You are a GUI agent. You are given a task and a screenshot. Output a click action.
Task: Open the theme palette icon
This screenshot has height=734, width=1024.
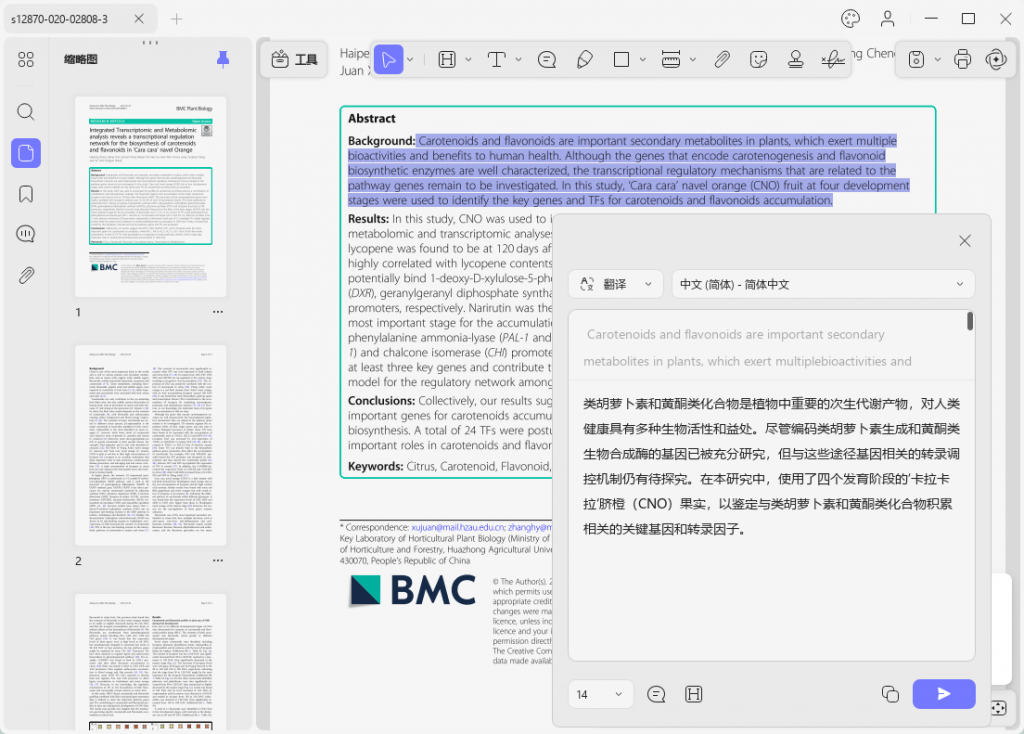click(x=850, y=18)
